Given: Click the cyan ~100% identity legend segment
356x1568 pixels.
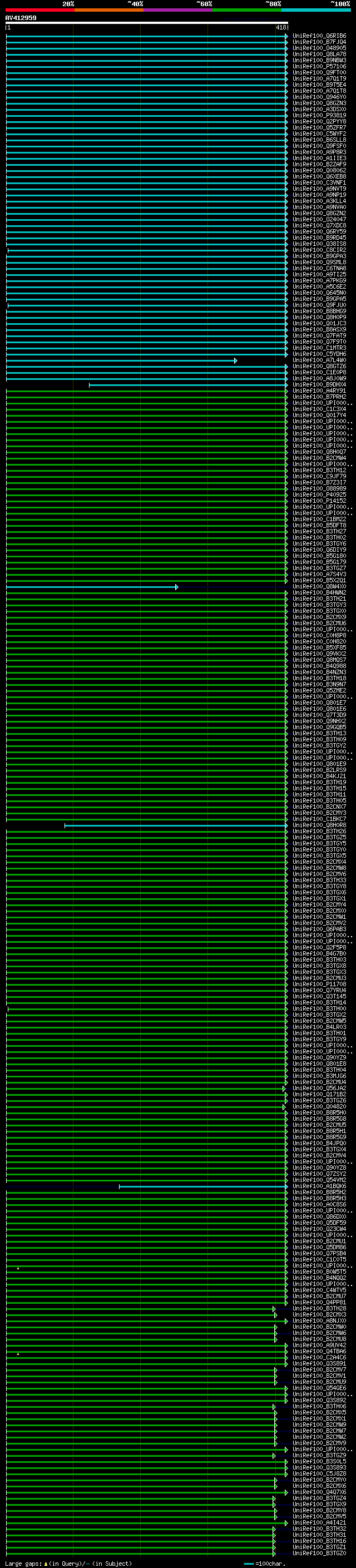Looking at the screenshot, I should pyautogui.click(x=317, y=10).
